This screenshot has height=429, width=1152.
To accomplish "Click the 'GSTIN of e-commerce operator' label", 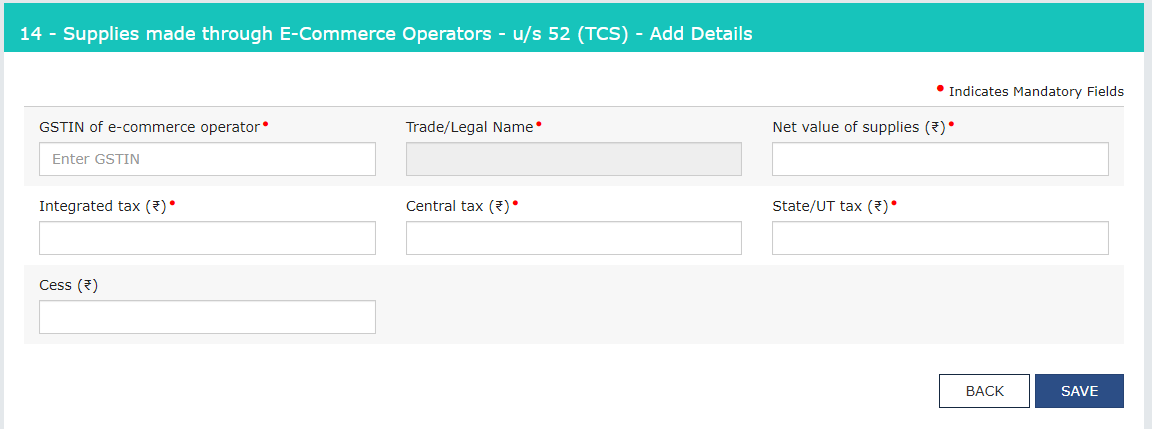I will [x=149, y=127].
